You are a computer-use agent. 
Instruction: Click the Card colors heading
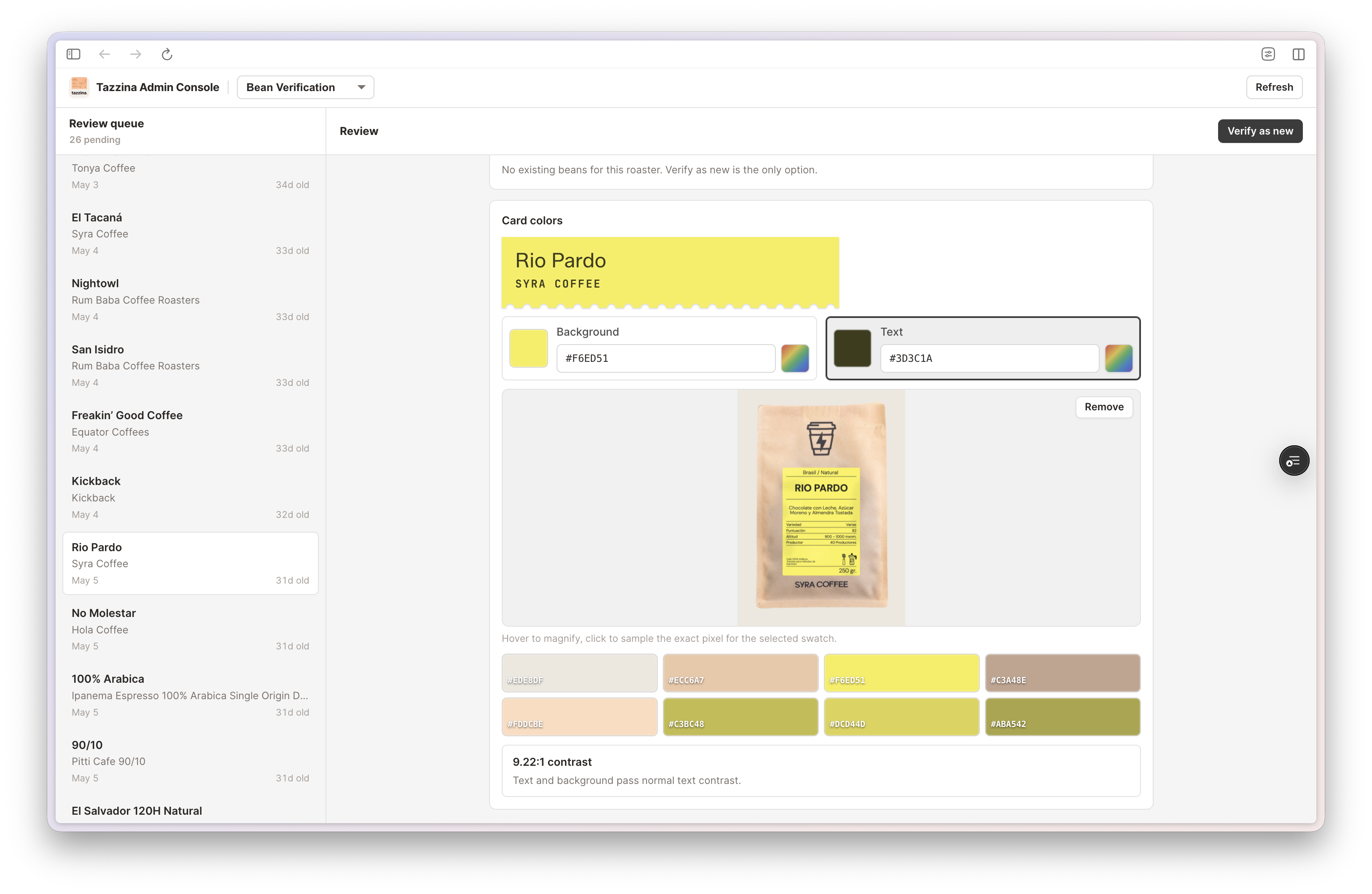click(x=532, y=220)
